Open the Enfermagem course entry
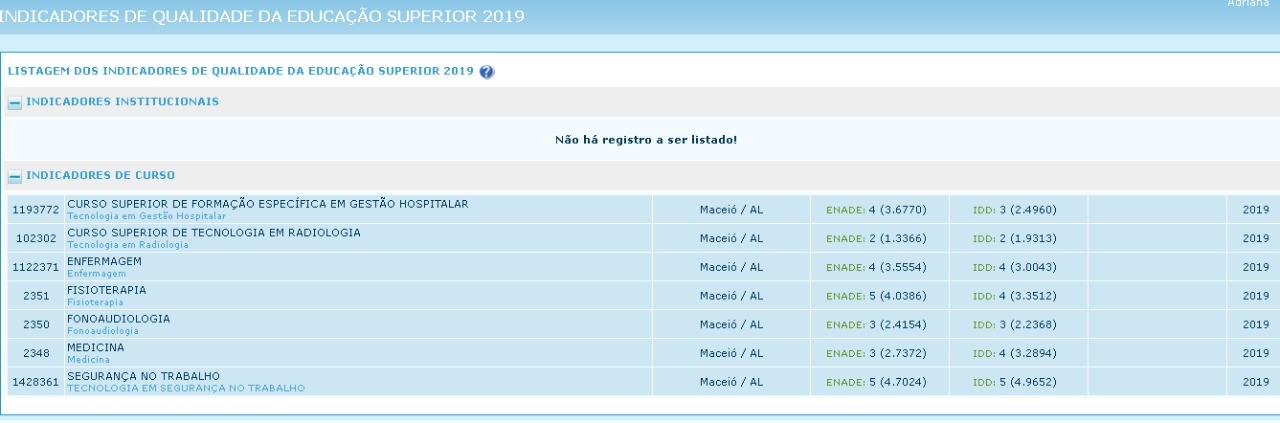The image size is (1280, 423). (104, 261)
